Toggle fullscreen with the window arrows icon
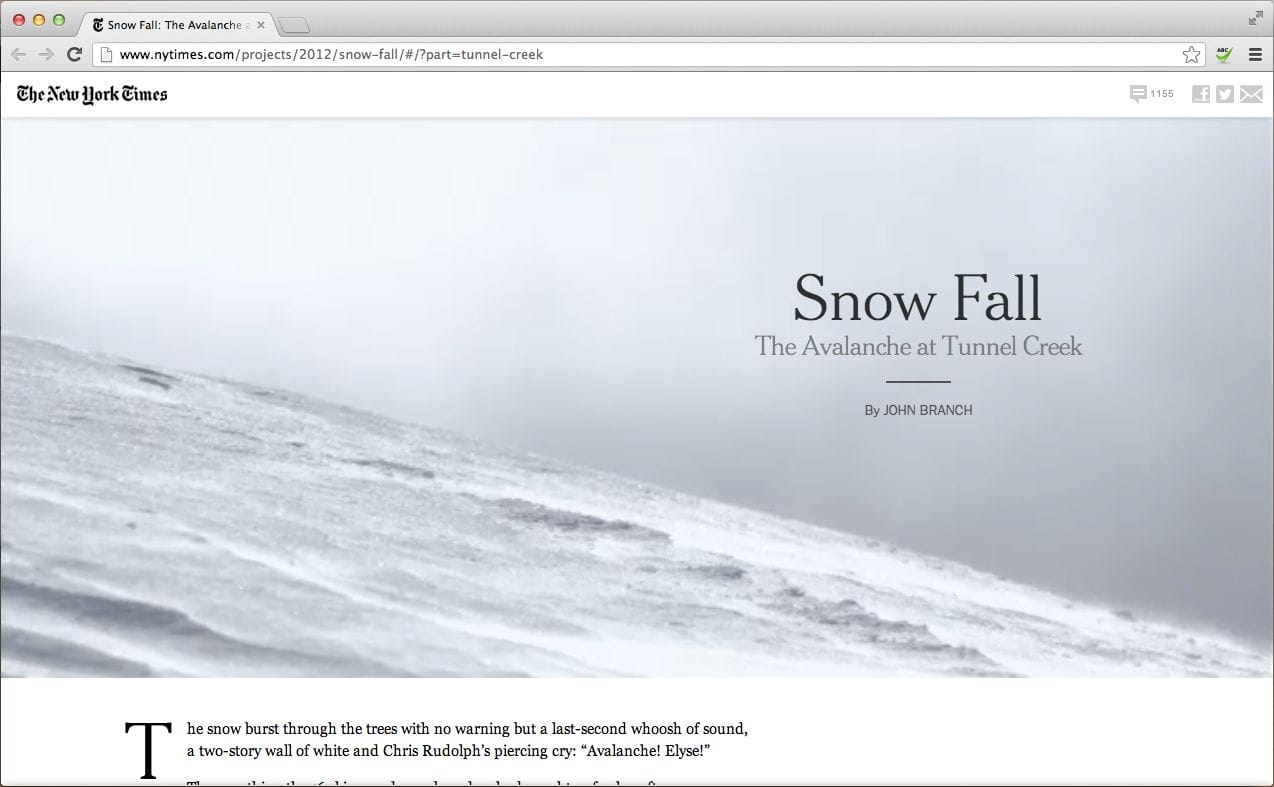Viewport: 1274px width, 787px height. coord(1256,18)
